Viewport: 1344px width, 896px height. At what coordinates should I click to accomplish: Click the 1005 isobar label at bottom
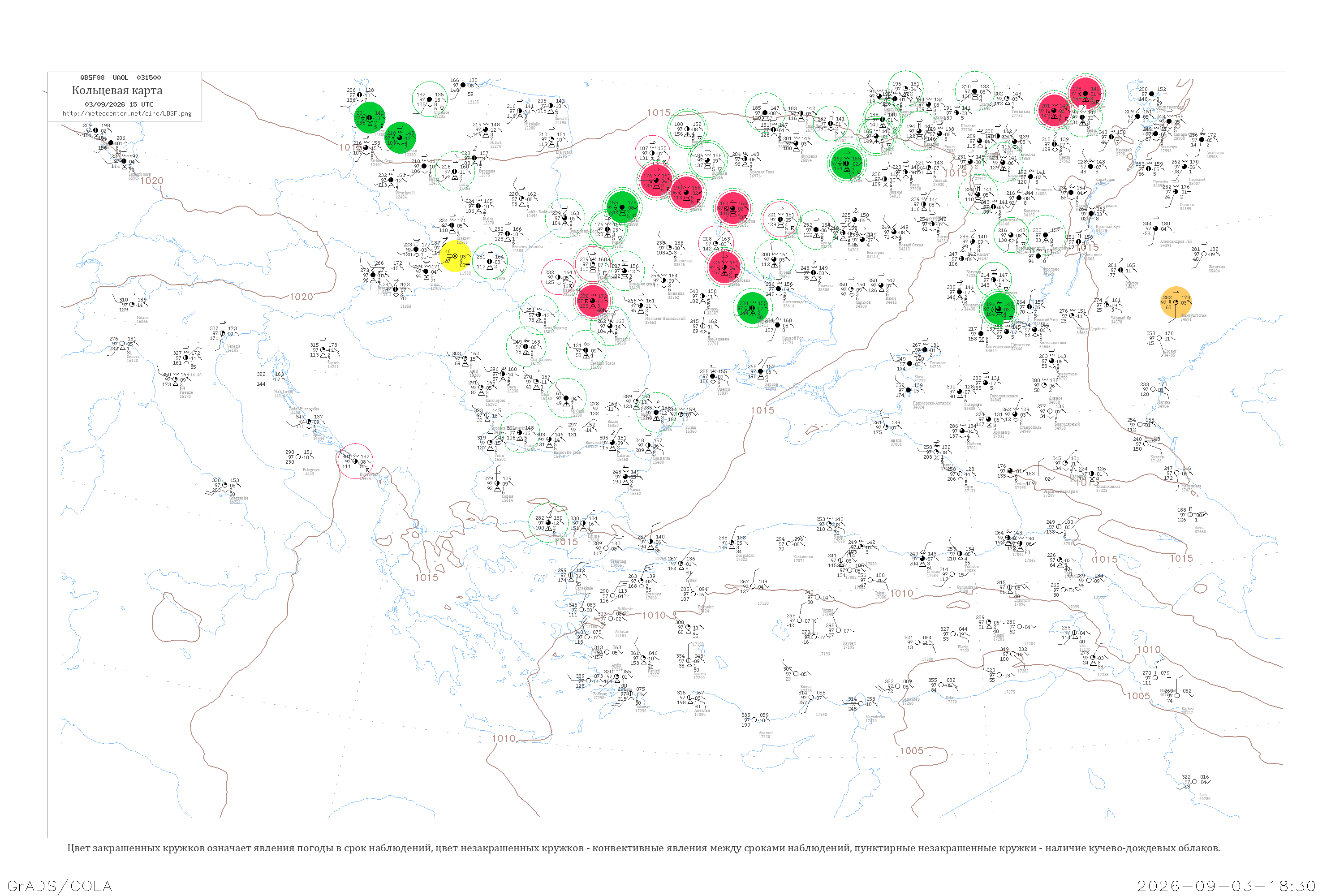[911, 751]
